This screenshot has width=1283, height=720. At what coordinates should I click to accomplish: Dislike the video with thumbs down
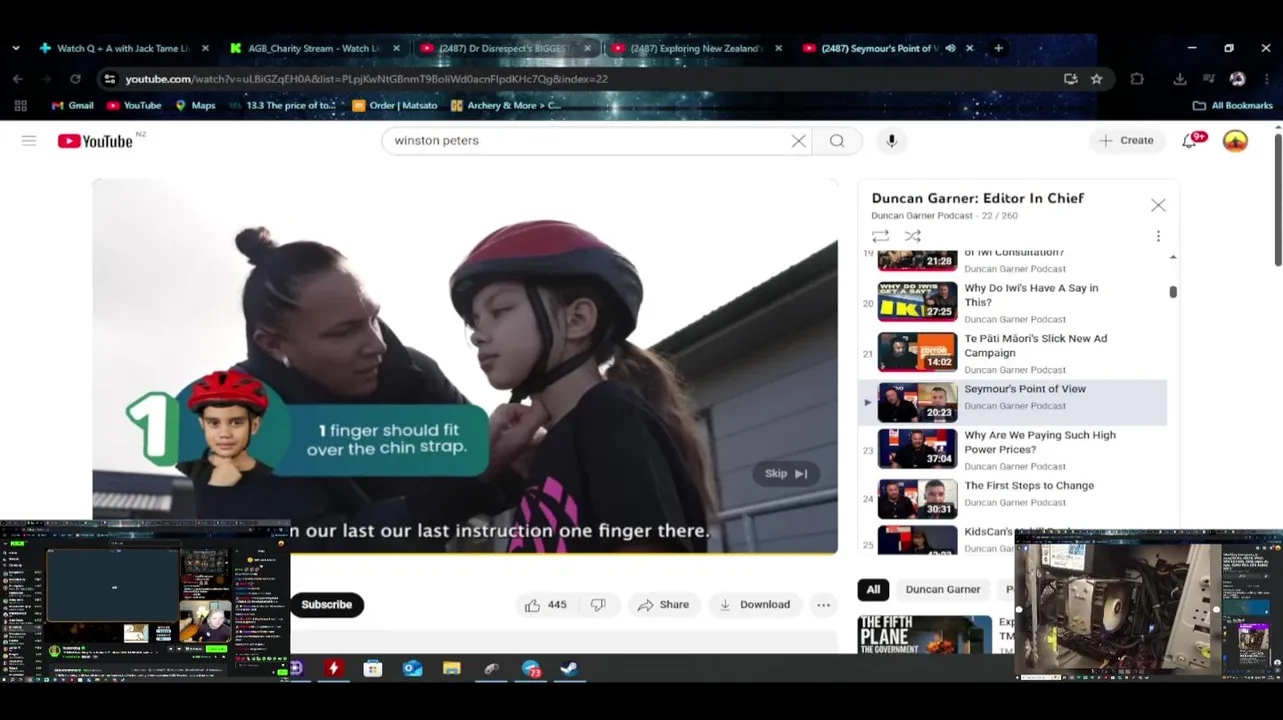click(598, 605)
